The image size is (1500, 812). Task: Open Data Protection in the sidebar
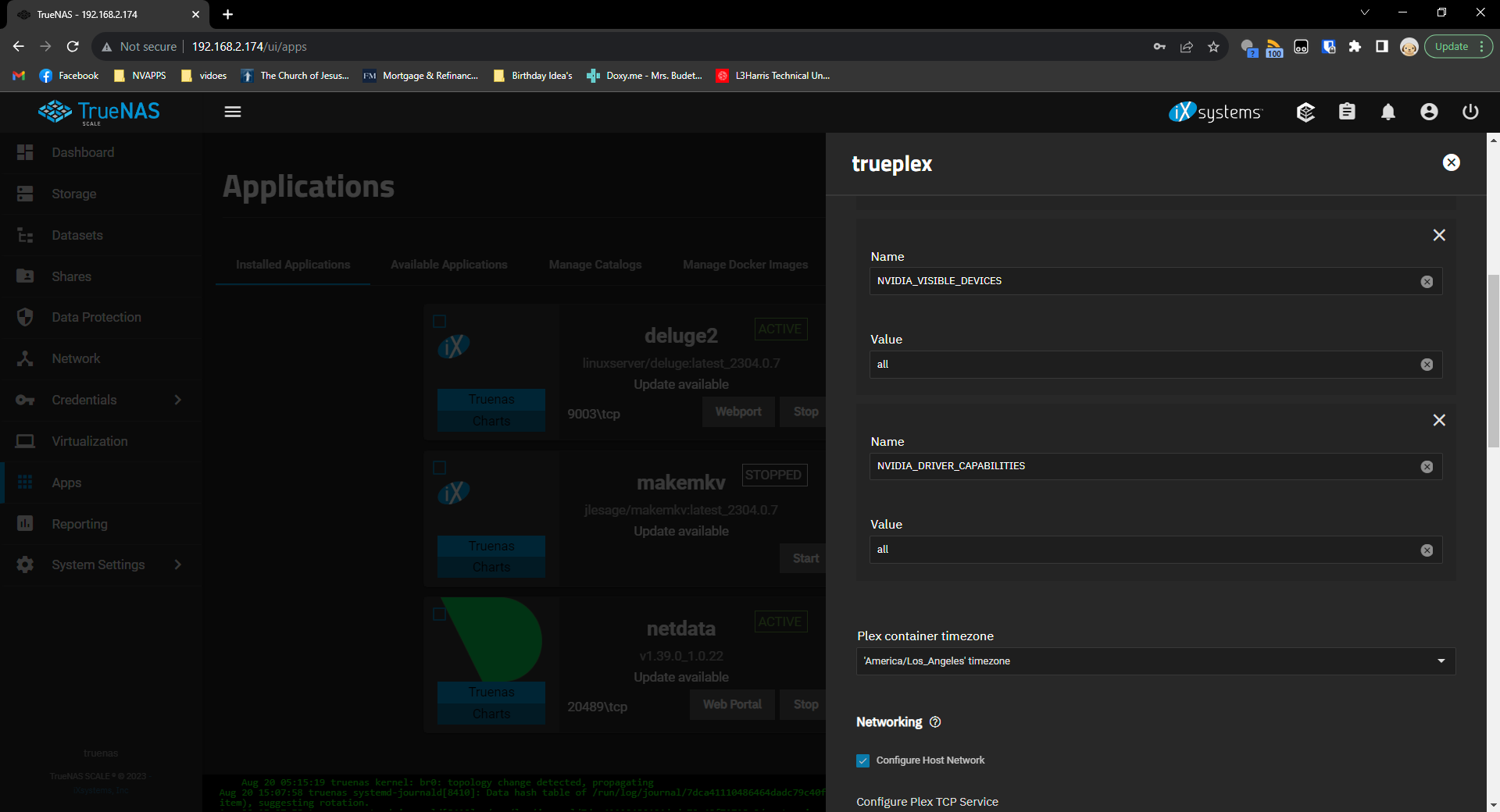coord(101,317)
